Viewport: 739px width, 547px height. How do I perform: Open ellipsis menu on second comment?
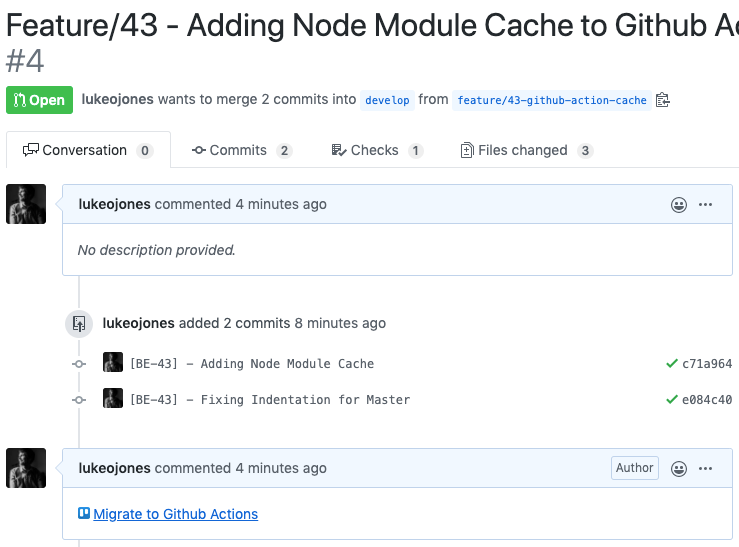point(705,468)
